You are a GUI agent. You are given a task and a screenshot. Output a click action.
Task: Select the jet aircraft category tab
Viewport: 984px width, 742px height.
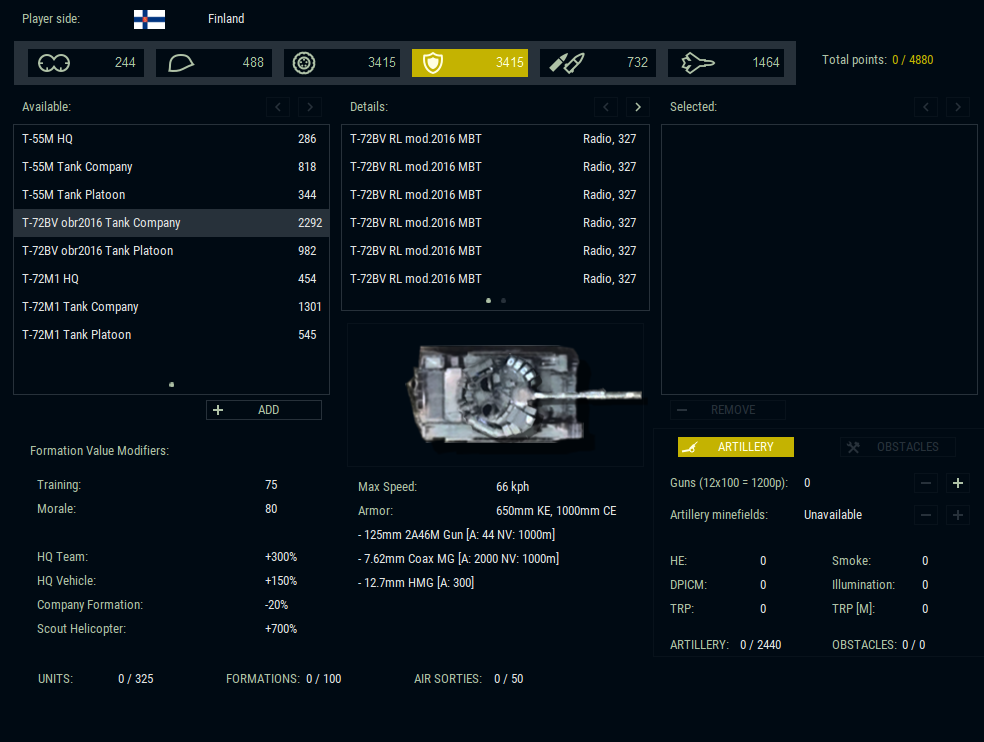(x=725, y=63)
